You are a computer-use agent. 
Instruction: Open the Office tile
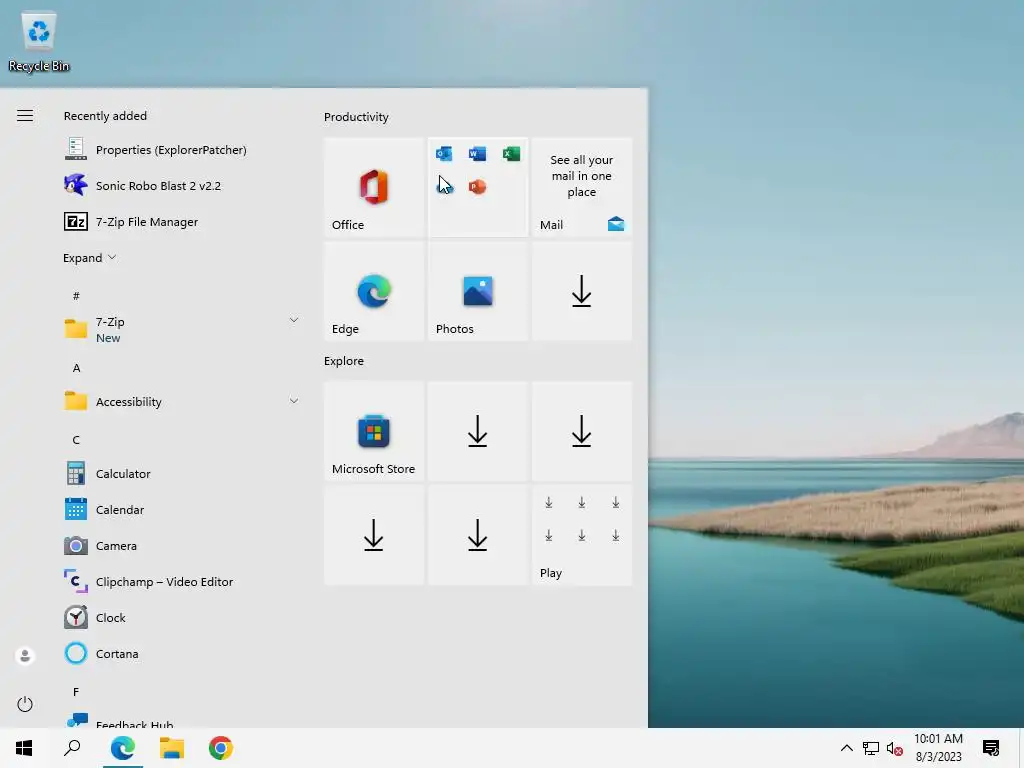tap(374, 187)
